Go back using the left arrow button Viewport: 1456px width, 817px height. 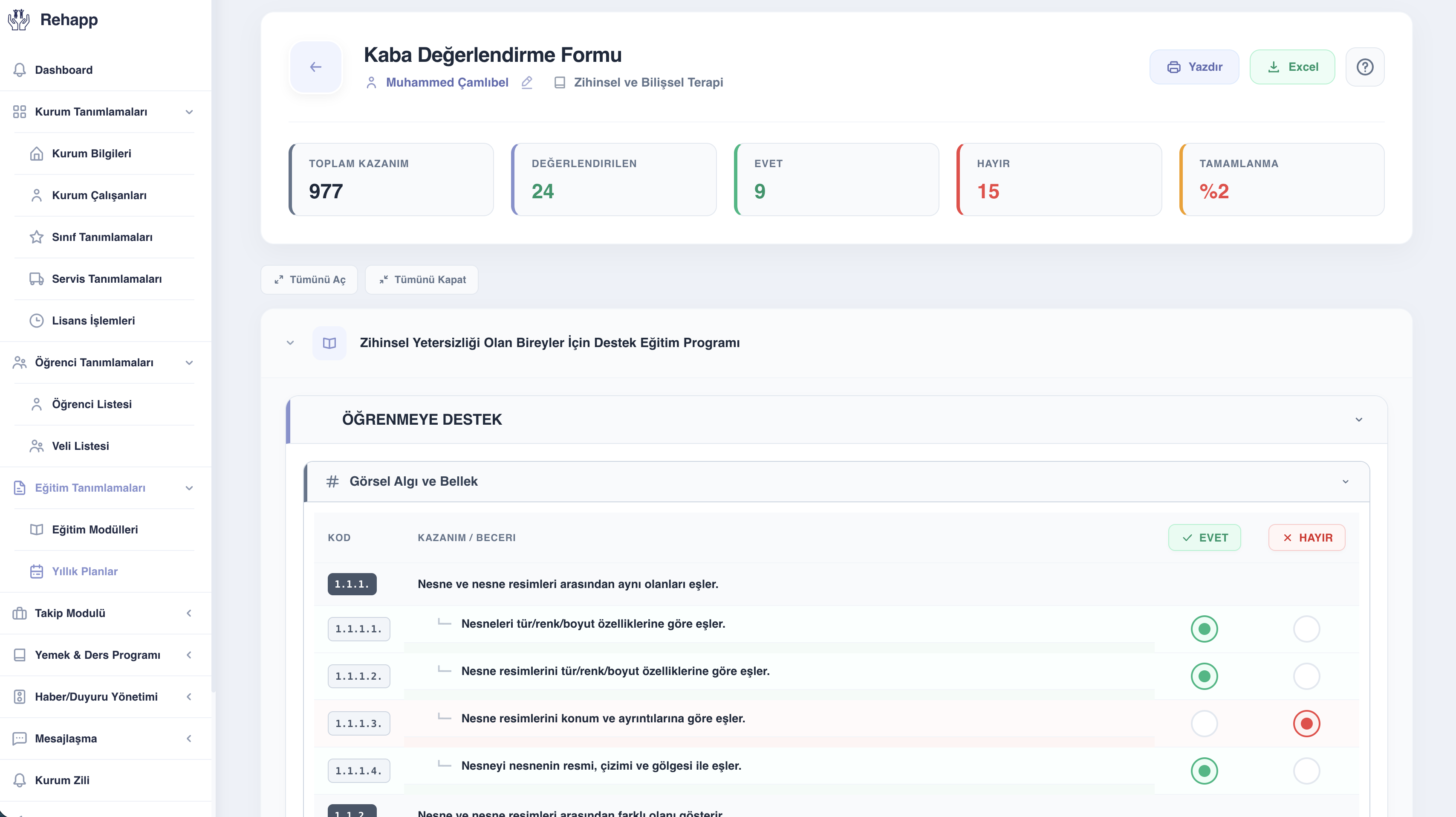(316, 67)
